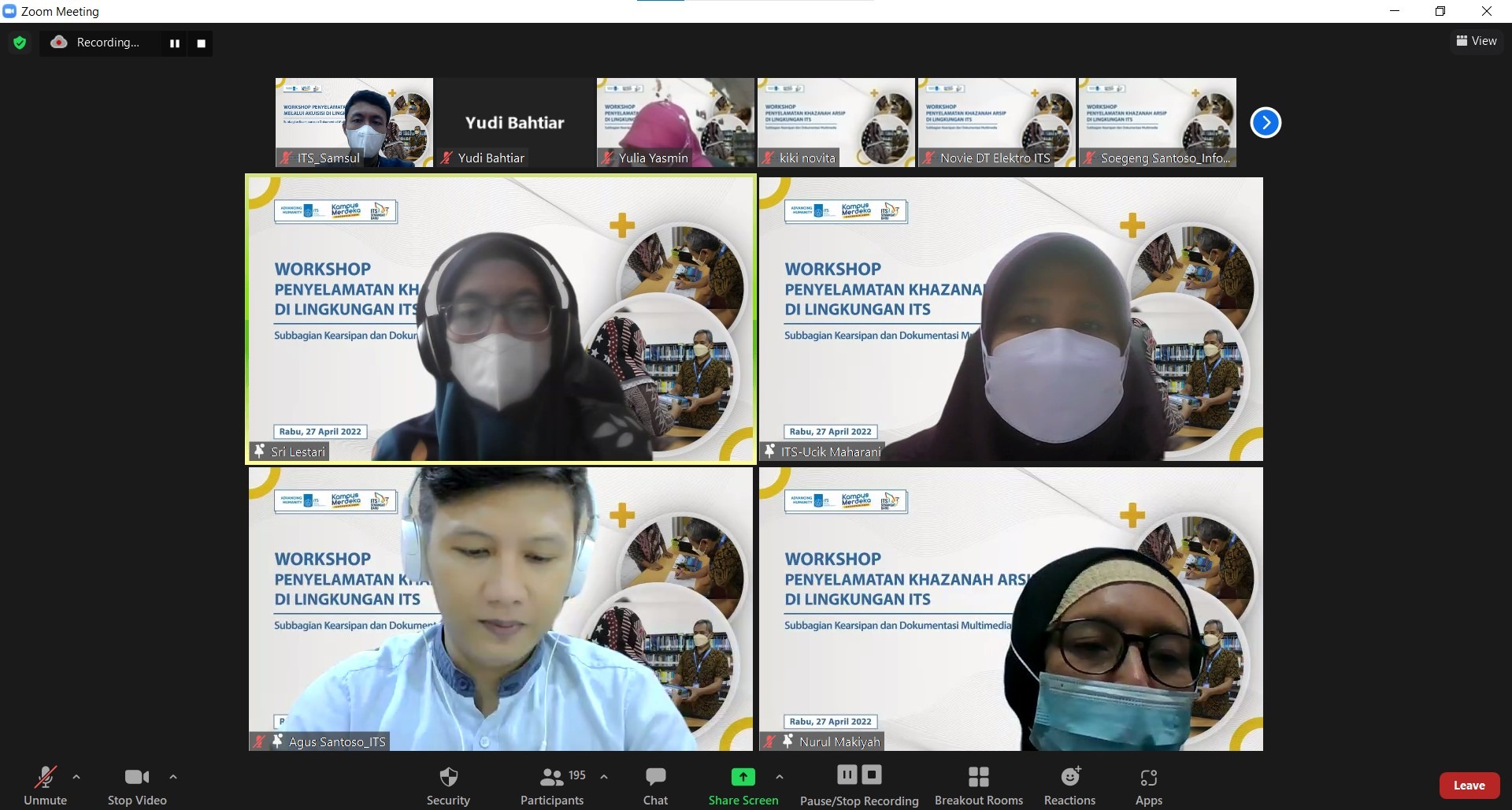
Task: Select the Yulia Yasmin video thumbnail
Action: point(675,122)
